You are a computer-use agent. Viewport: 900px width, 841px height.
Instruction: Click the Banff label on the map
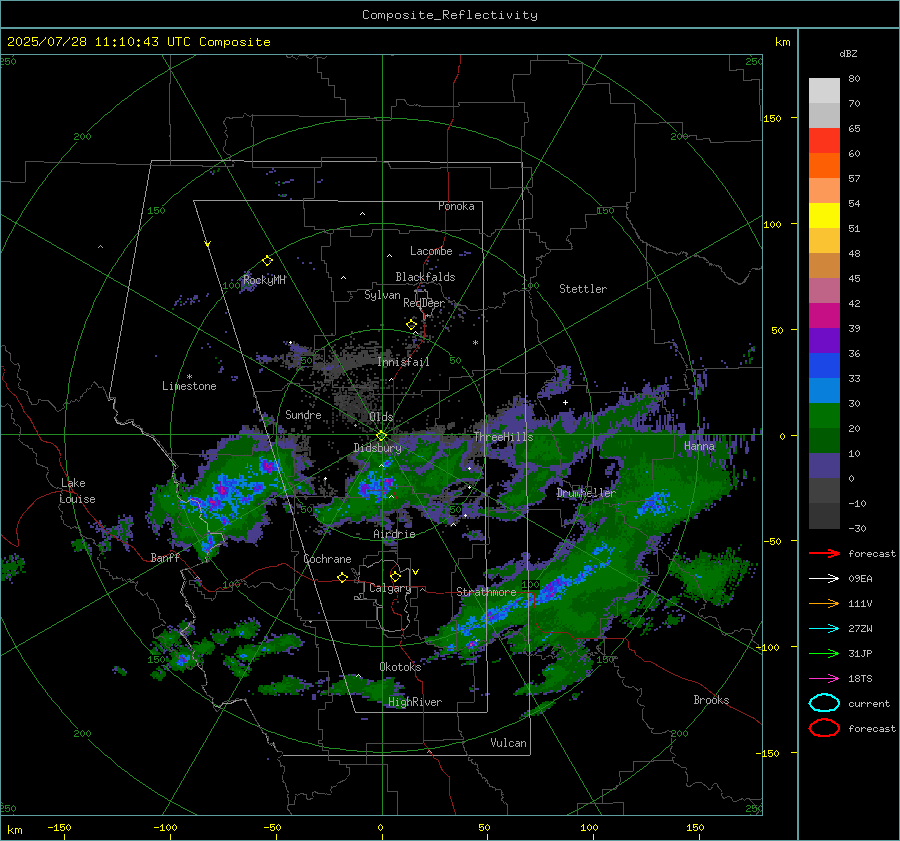click(x=165, y=558)
